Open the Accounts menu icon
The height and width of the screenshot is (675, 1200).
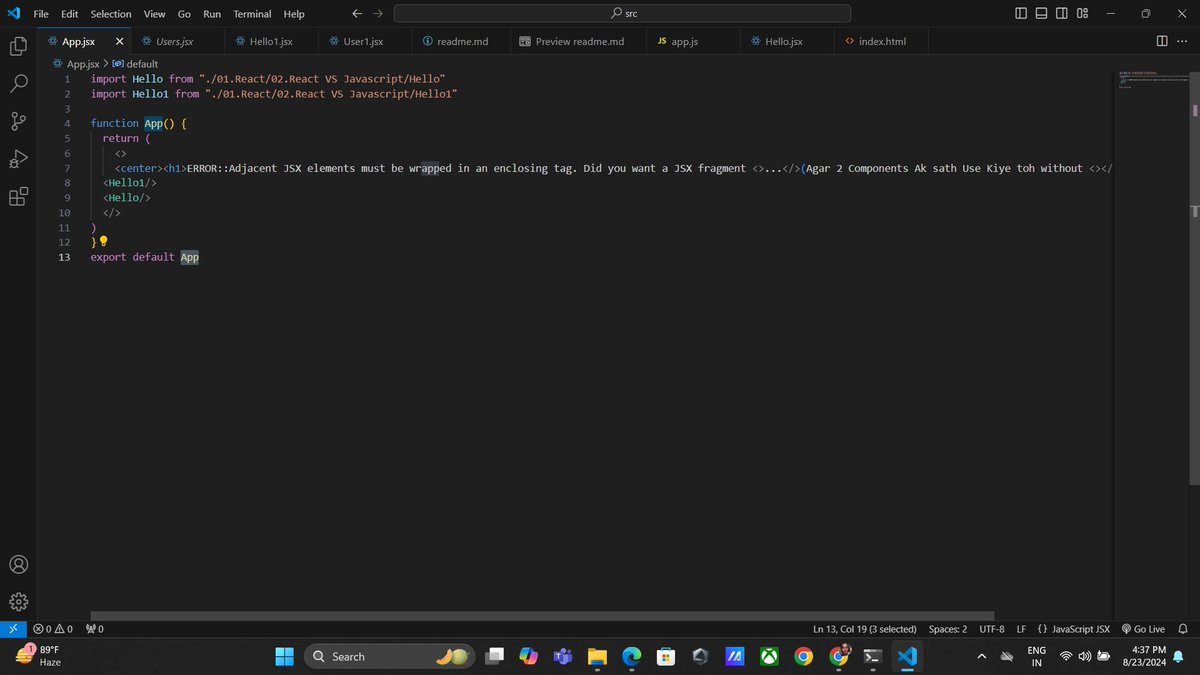pyautogui.click(x=18, y=564)
